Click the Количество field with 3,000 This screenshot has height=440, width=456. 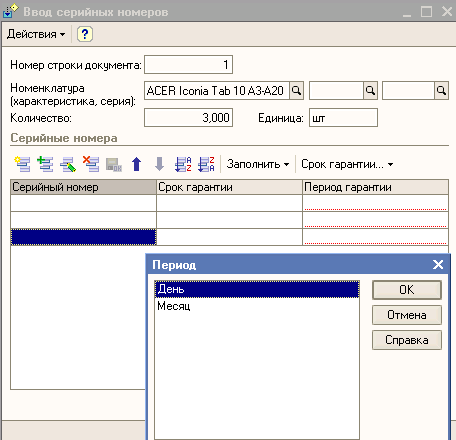pyautogui.click(x=188, y=118)
